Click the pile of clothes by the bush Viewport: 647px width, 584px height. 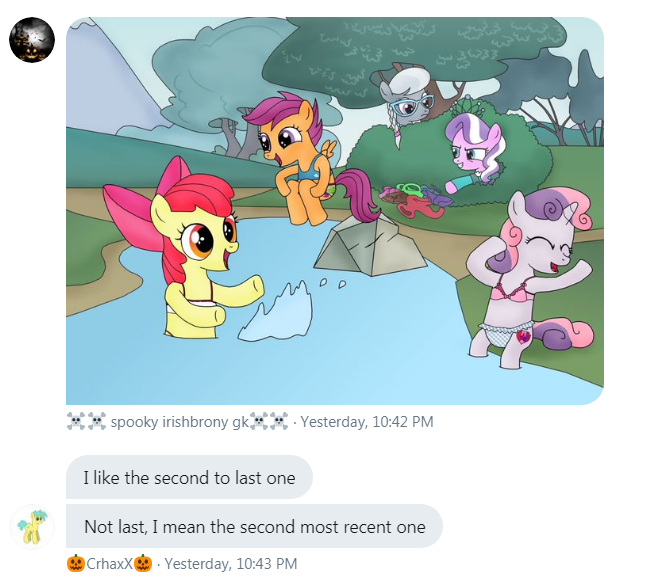point(416,201)
